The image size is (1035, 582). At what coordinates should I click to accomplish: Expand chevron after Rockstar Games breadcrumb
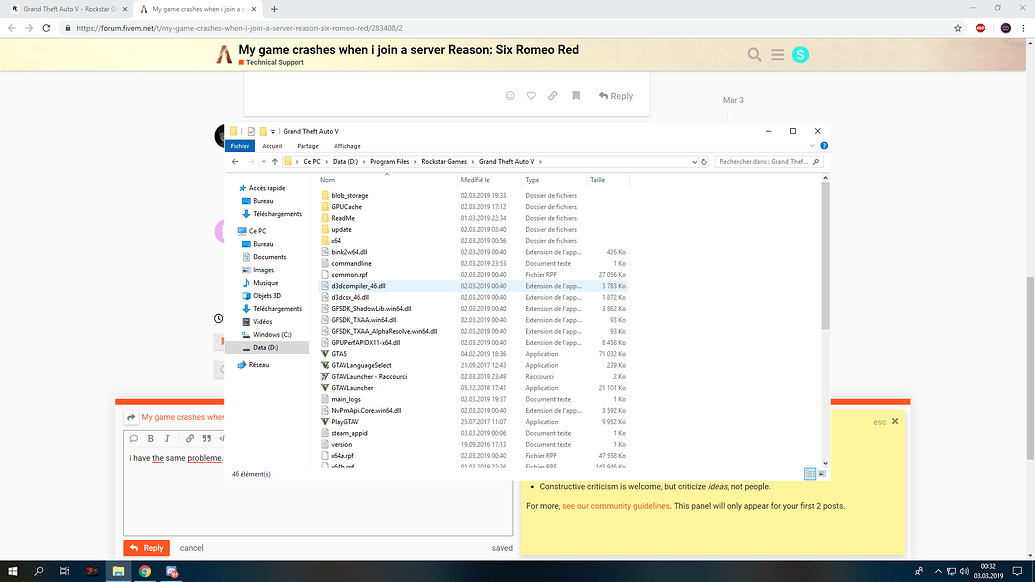[x=473, y=162]
